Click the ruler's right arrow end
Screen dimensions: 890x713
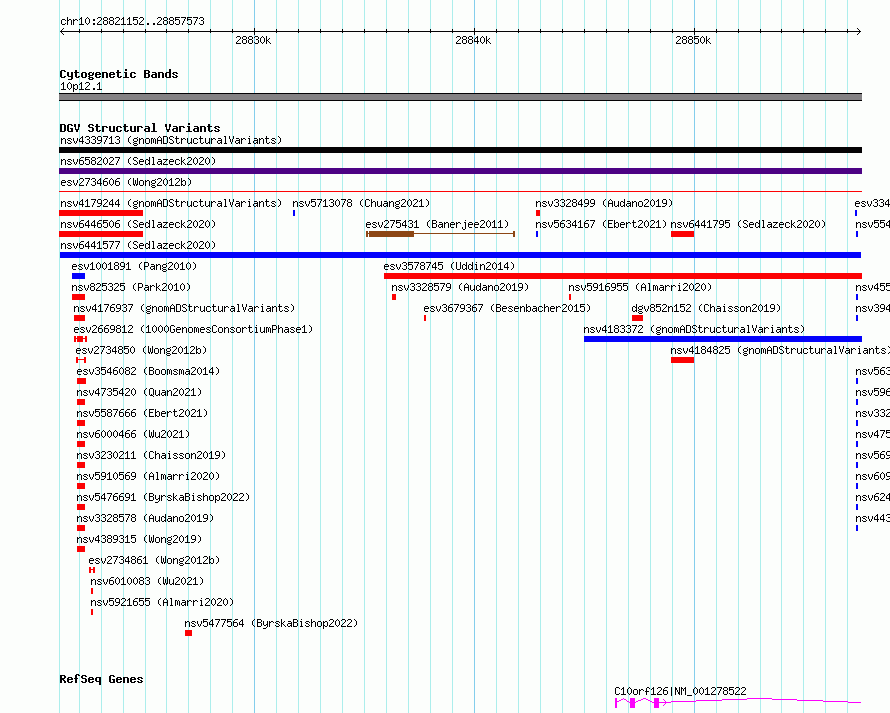coord(859,31)
